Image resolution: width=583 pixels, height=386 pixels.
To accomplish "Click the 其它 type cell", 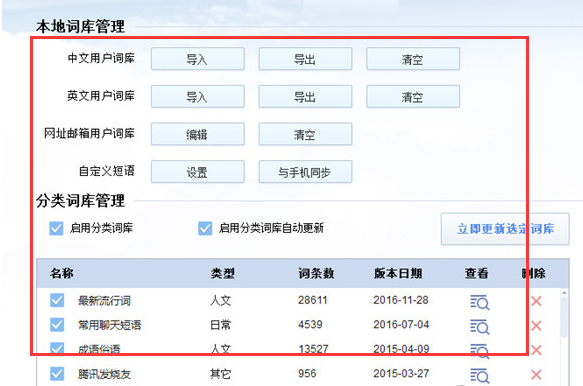I will click(x=220, y=374).
